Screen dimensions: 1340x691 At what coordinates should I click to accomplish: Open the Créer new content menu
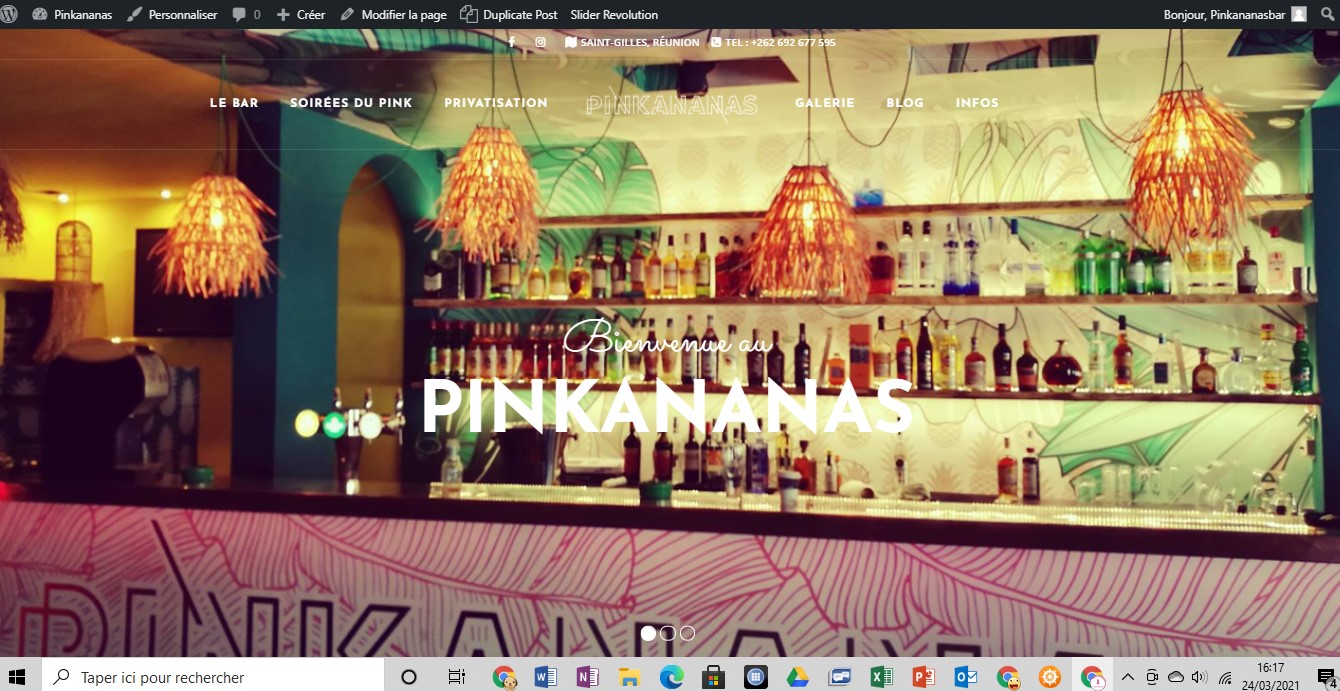pyautogui.click(x=301, y=14)
